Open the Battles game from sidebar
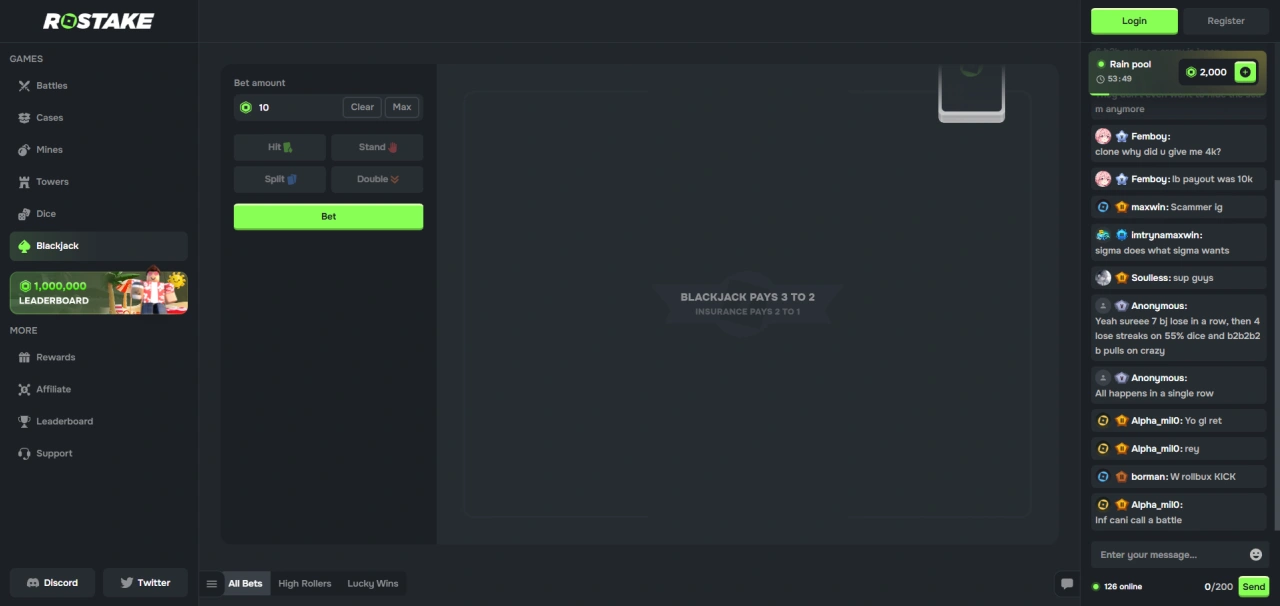Screen dimensions: 1280x606 98,86
